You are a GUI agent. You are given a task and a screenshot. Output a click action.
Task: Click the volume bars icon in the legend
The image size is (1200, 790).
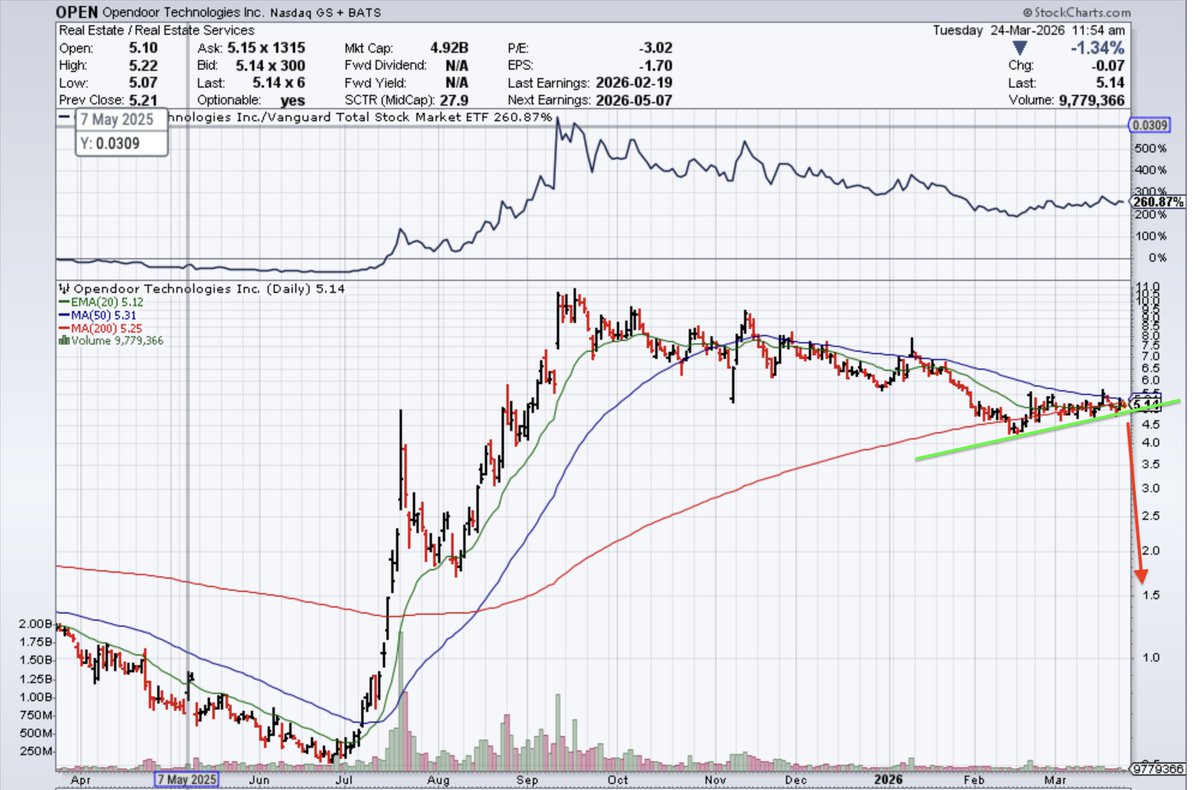click(x=65, y=340)
